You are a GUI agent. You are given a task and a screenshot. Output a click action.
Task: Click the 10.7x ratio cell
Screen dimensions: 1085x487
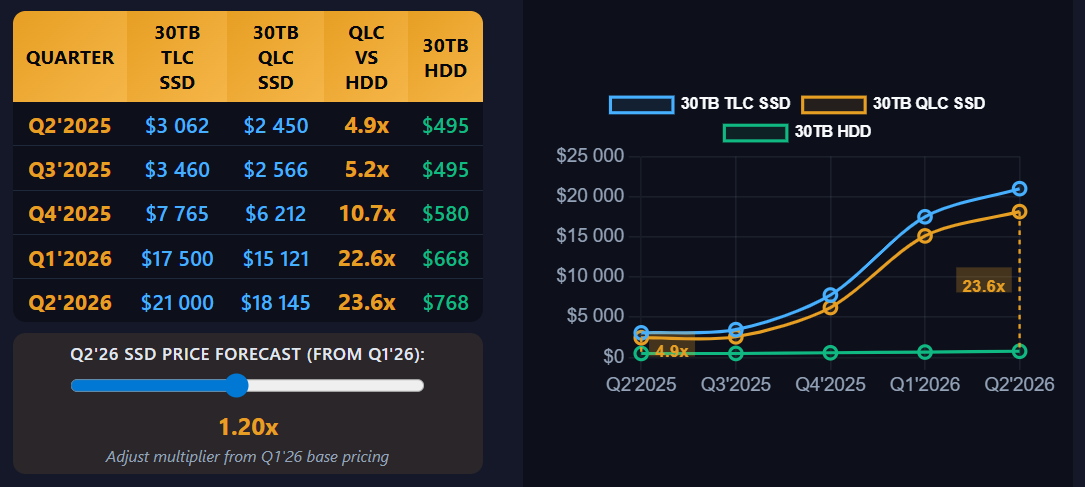(366, 214)
